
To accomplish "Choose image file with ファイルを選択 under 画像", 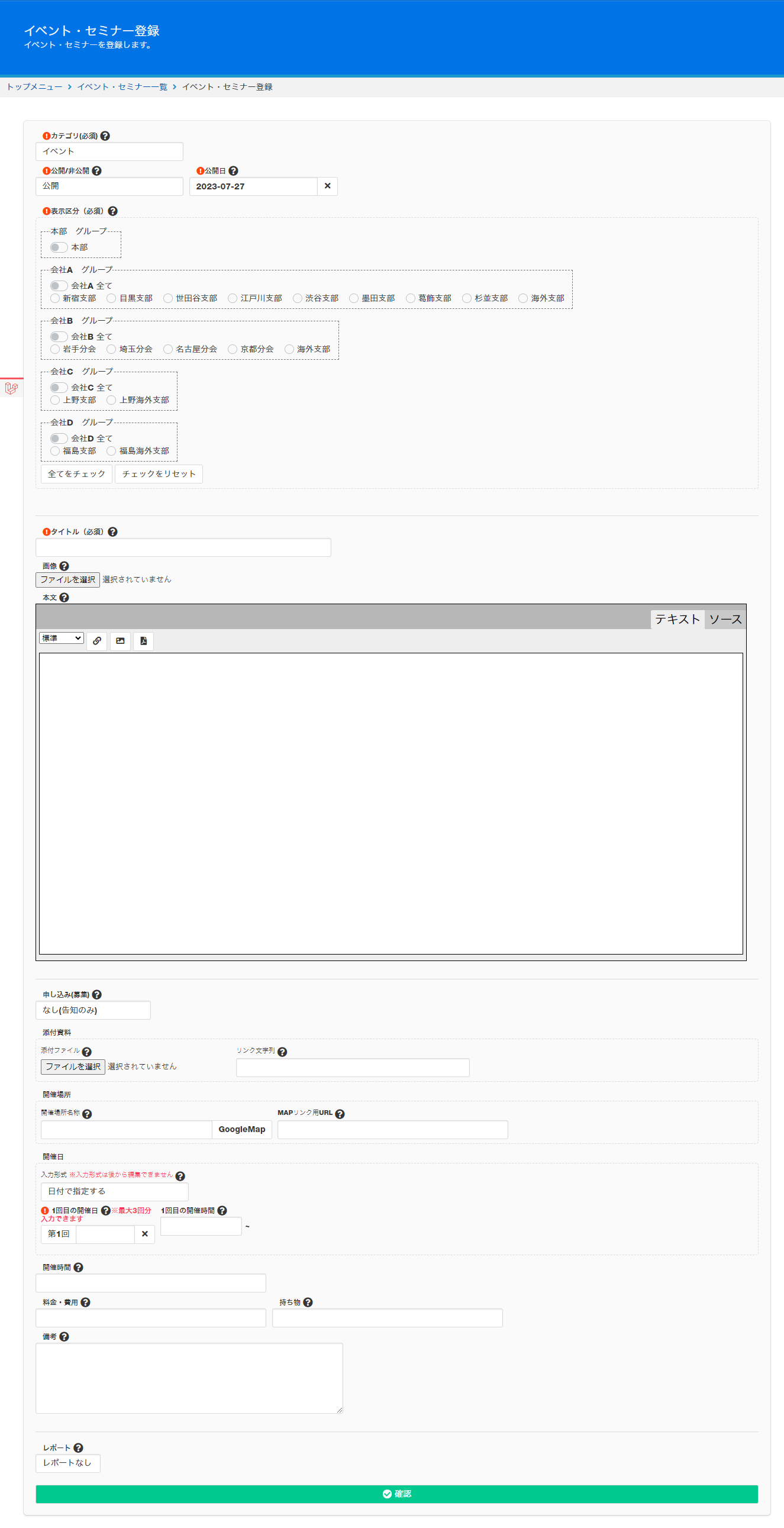I will pos(67,580).
